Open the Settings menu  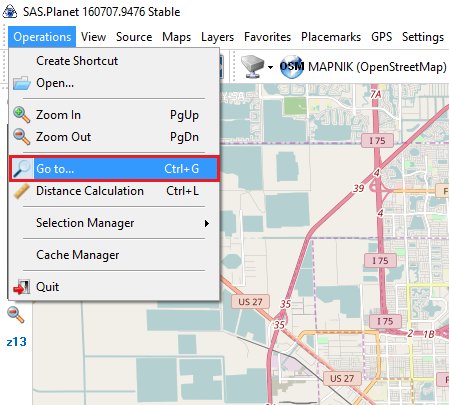(x=423, y=37)
